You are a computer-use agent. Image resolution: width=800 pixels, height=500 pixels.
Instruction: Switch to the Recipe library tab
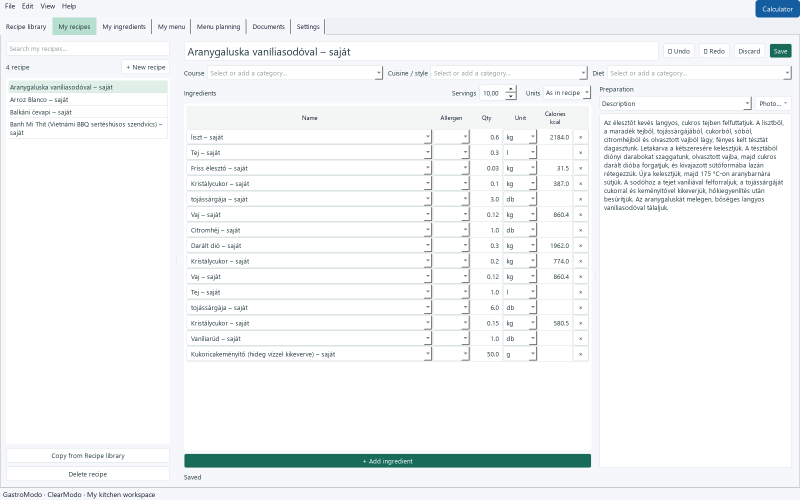(x=26, y=27)
